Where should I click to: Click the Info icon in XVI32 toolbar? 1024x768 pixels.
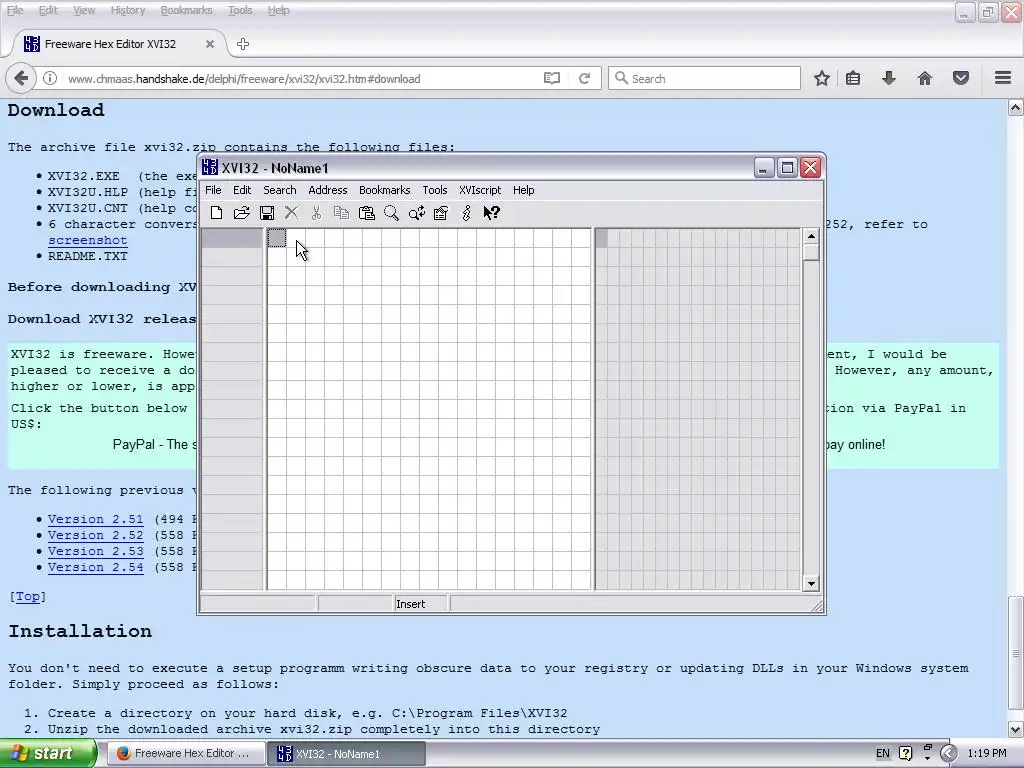(466, 213)
